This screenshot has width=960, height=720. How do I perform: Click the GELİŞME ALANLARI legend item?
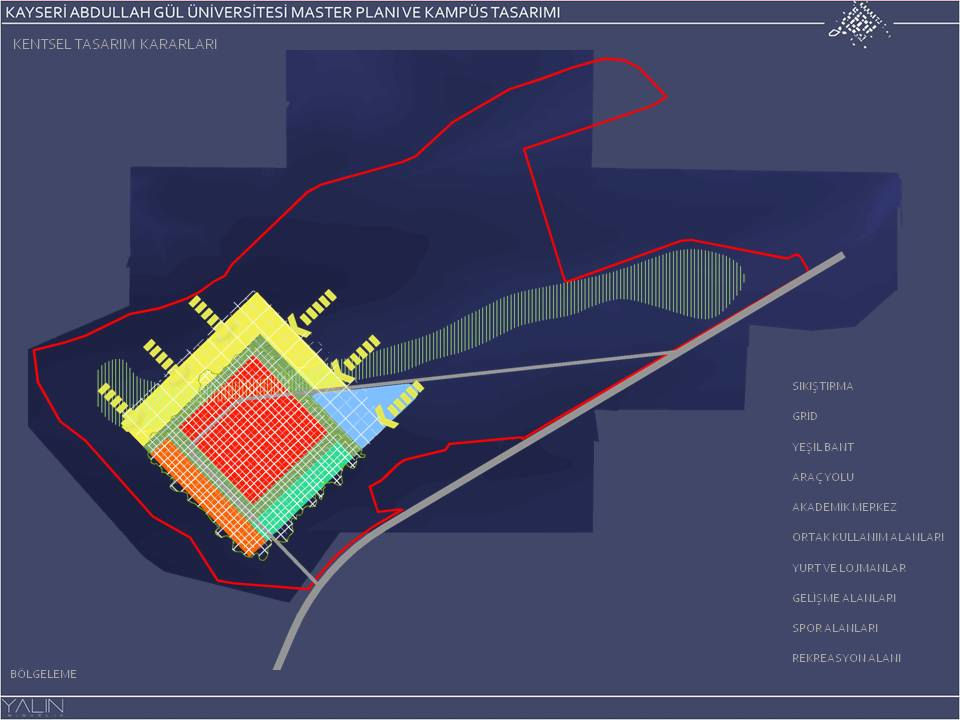843,598
